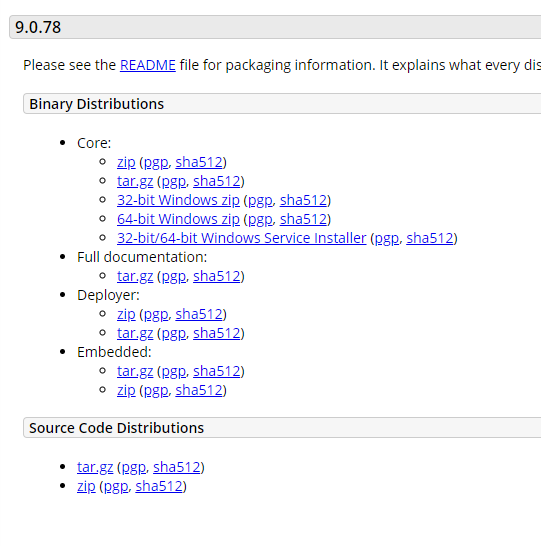Download Full documentation tar.gz

point(135,276)
